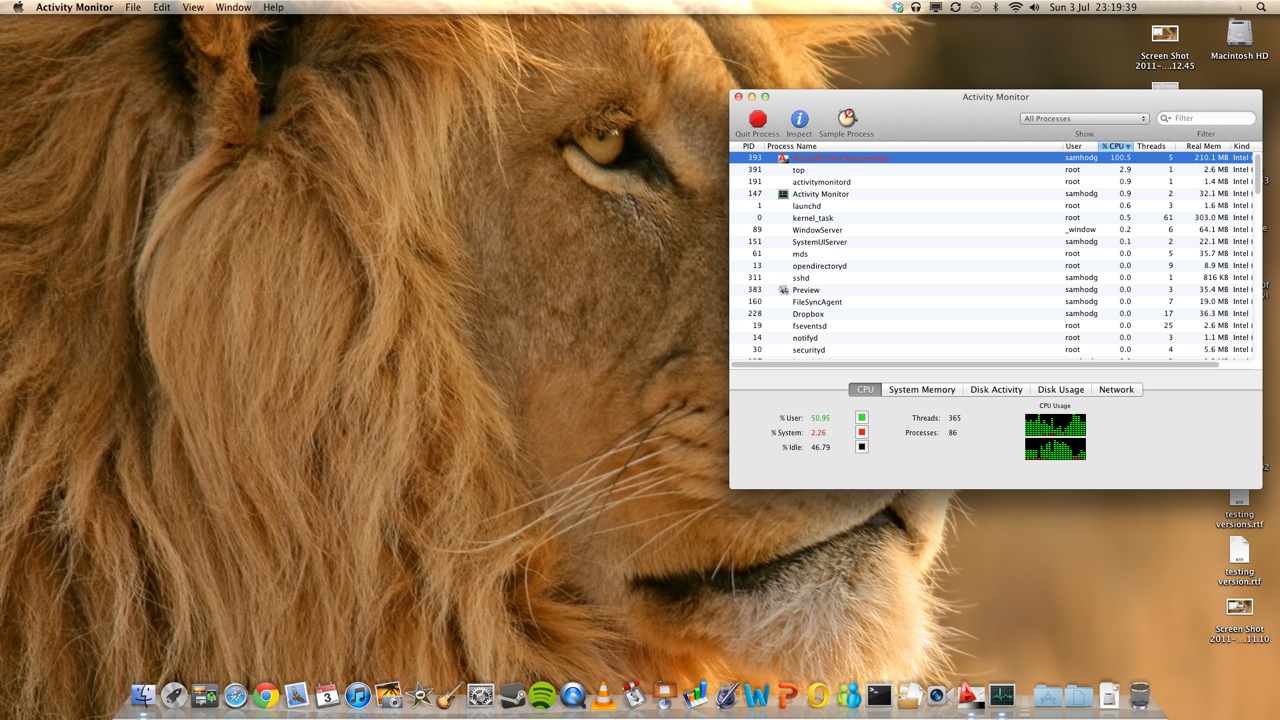Click AutoCAD icon in the Dock
The width and height of the screenshot is (1280, 720).
coord(971,695)
